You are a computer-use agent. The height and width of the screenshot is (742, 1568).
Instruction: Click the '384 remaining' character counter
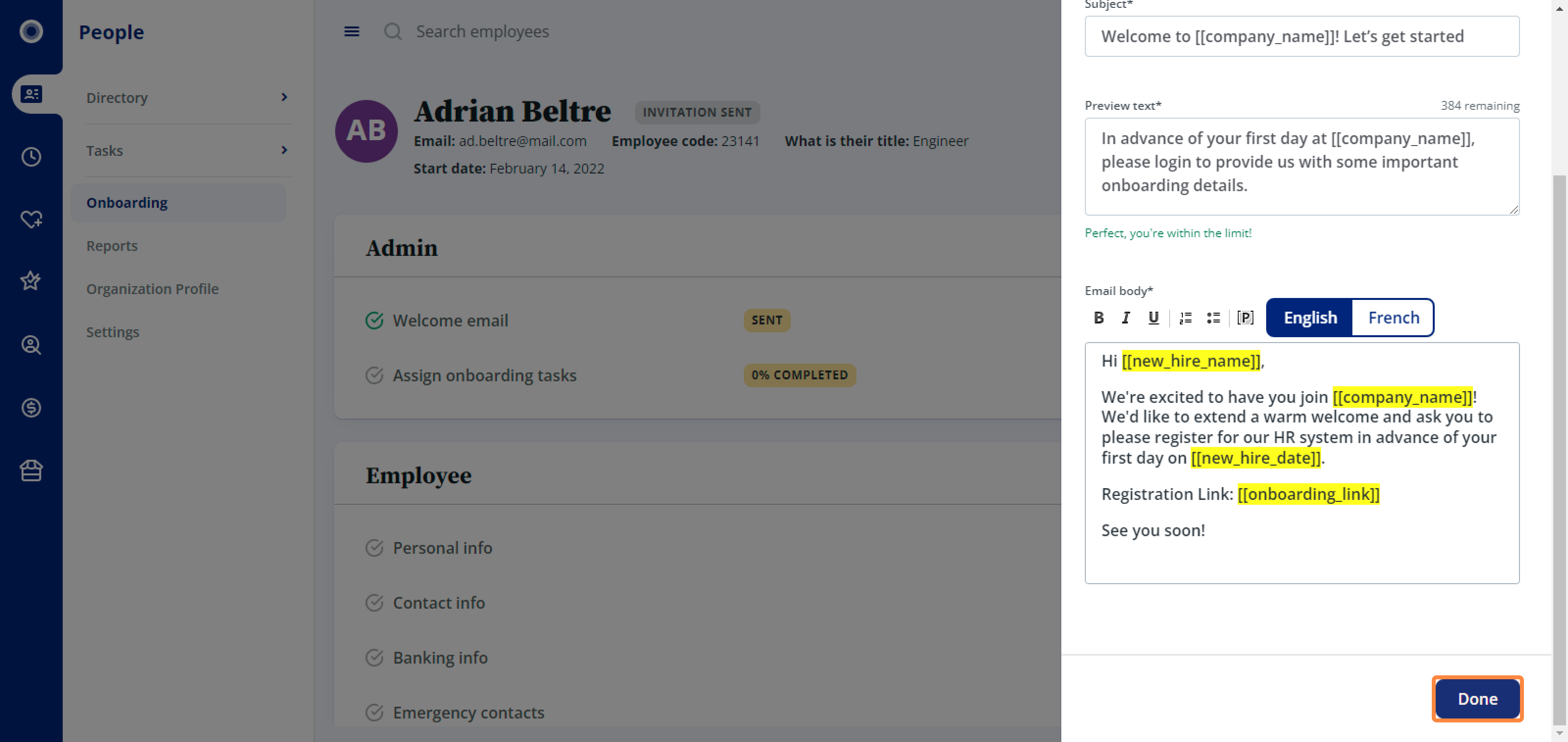pyautogui.click(x=1480, y=106)
